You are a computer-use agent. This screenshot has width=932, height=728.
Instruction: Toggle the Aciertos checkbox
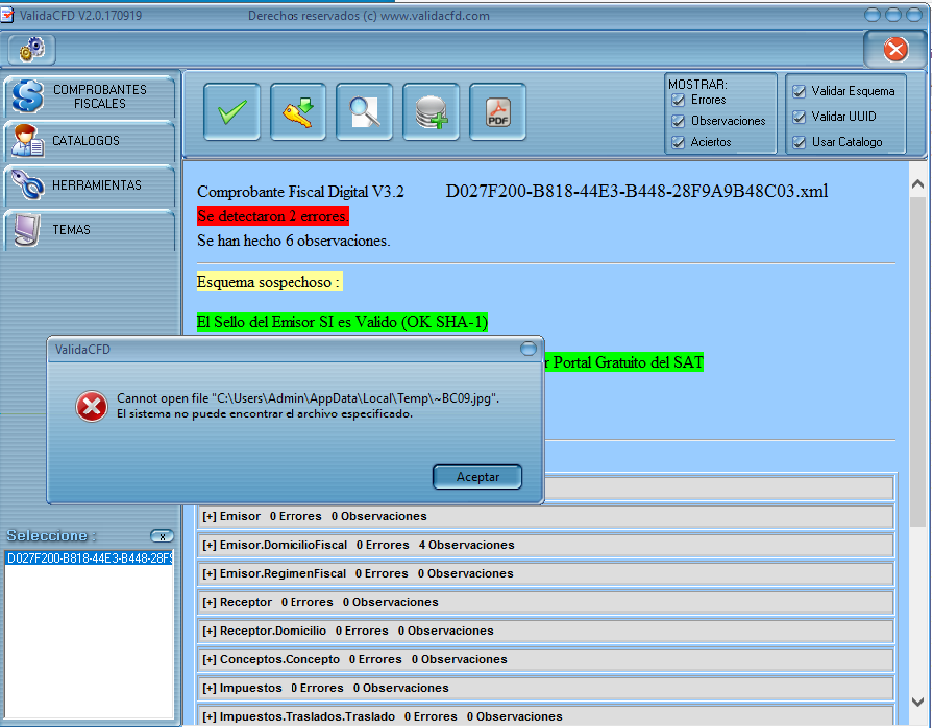tap(678, 142)
